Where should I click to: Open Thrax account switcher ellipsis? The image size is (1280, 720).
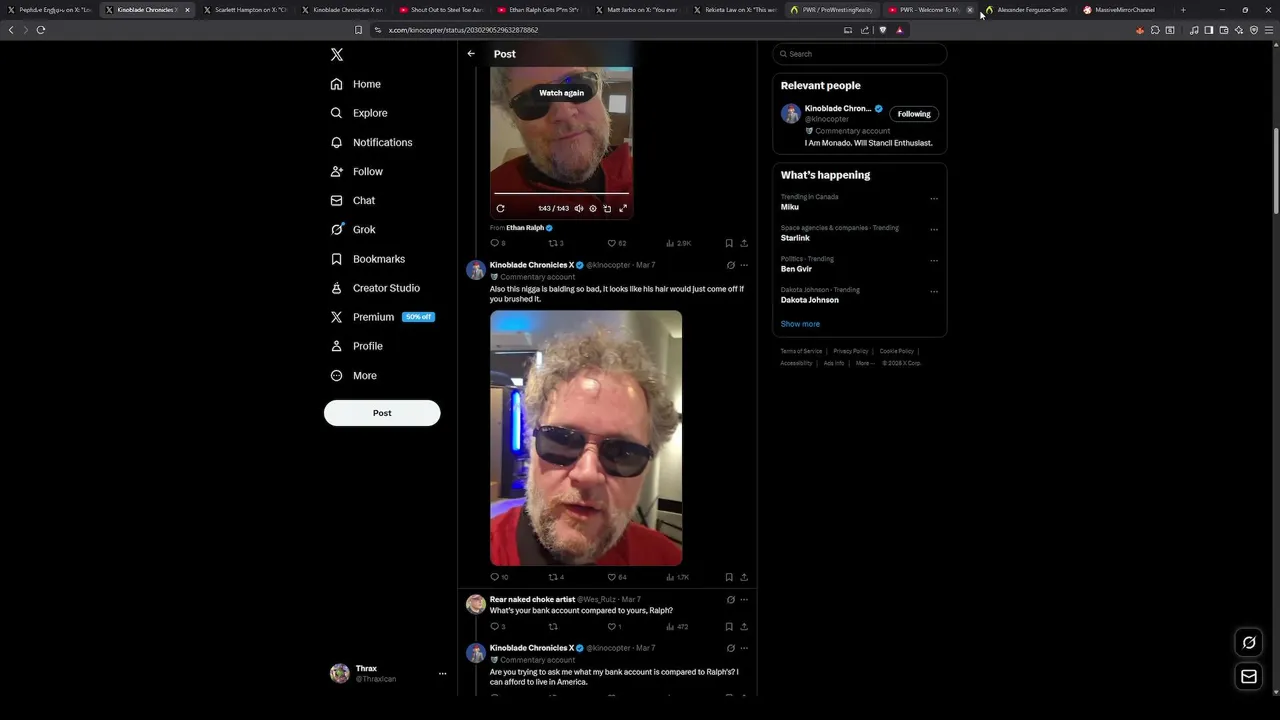point(442,674)
